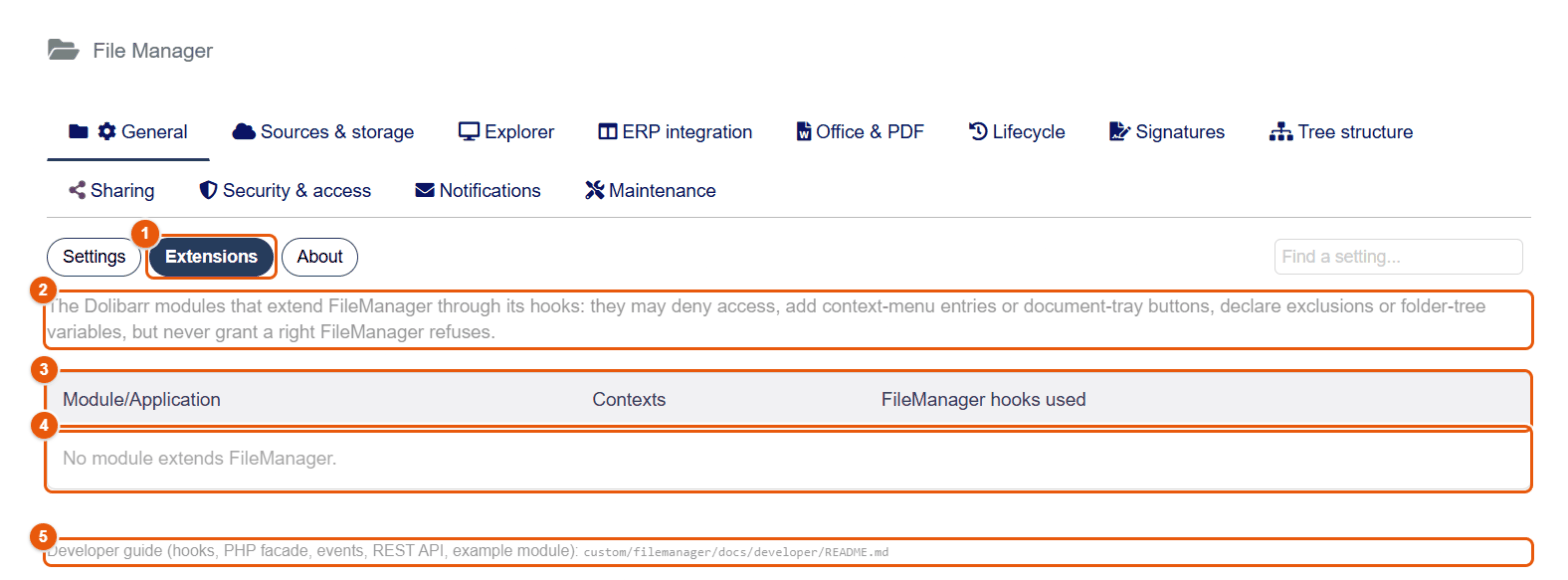
Task: Click the 'Module/Application' column header
Action: [x=141, y=400]
